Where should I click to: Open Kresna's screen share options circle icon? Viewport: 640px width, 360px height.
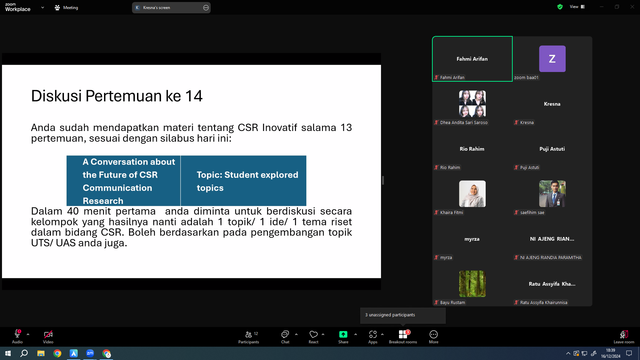[x=206, y=7]
